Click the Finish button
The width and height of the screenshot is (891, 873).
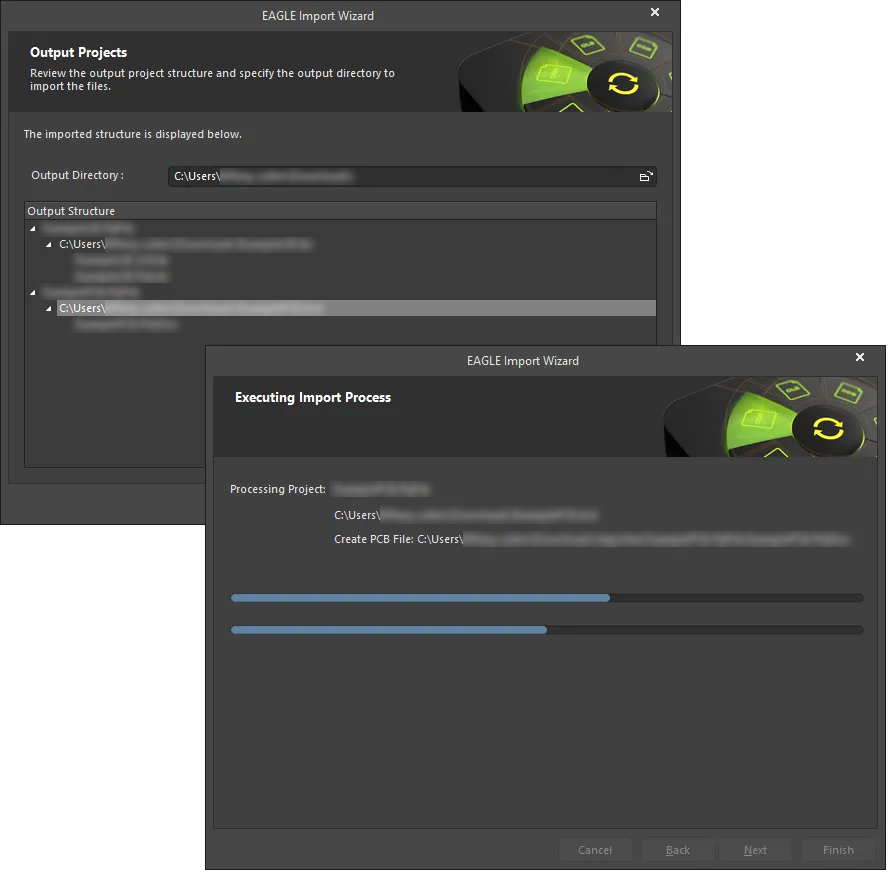tap(838, 850)
